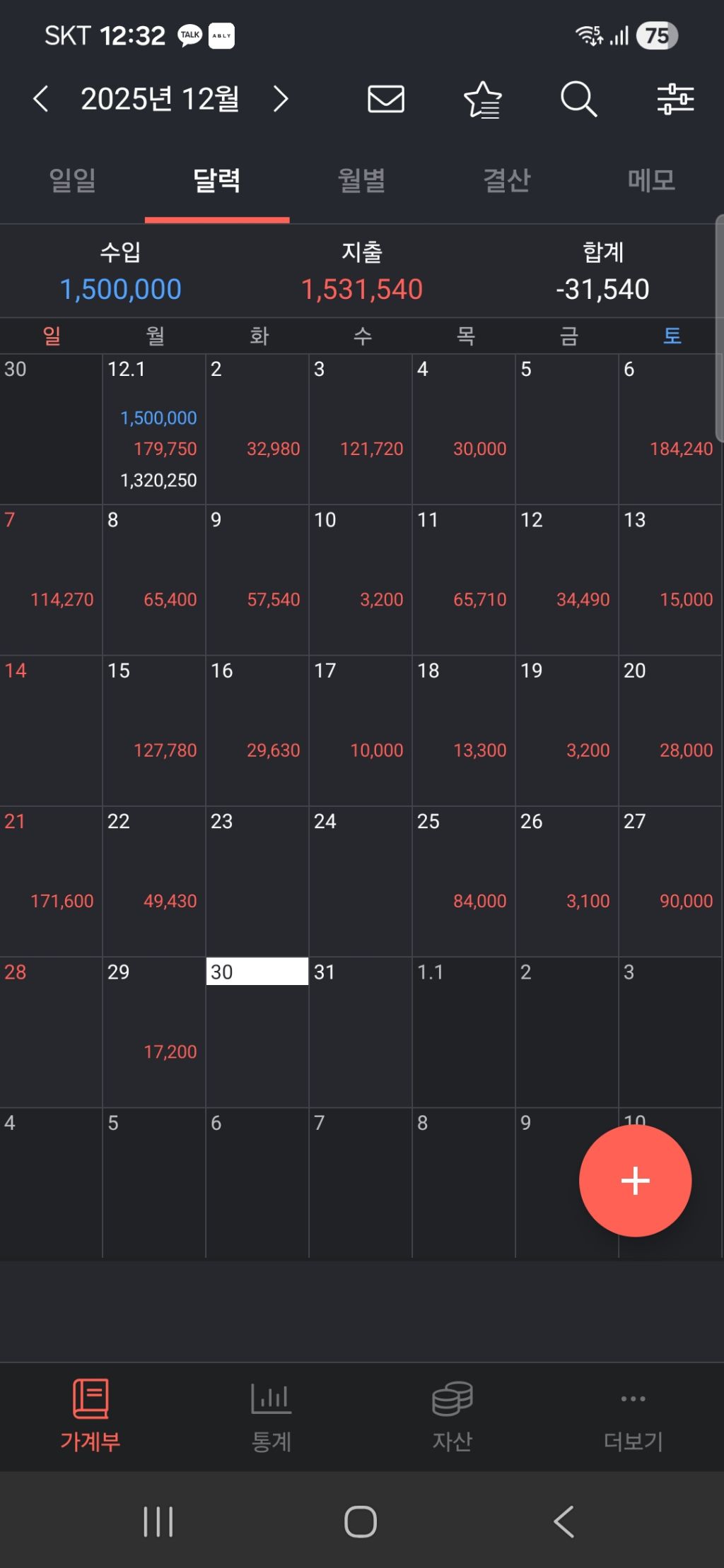This screenshot has height=1568, width=724.
Task: Select highlighted date 30 in calendar
Action: tap(257, 1032)
